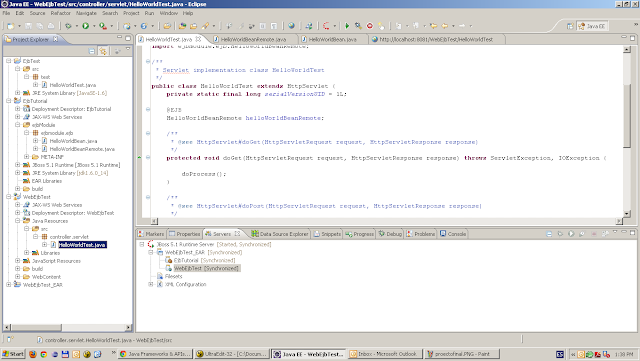This screenshot has width=640, height=361.
Task: Expand XML Configuration node in Servers
Action: point(151,284)
